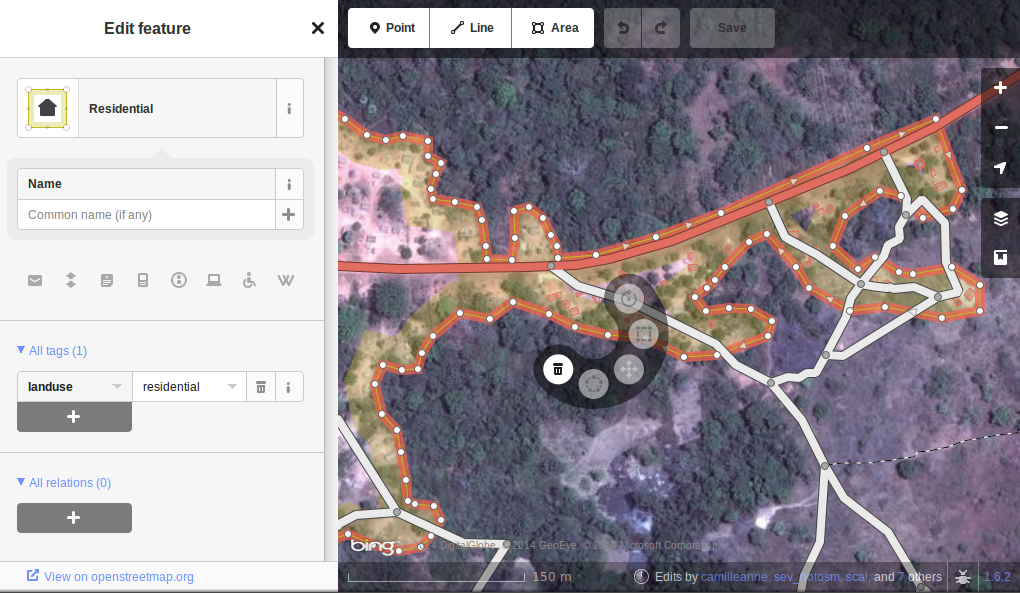The width and height of the screenshot is (1020, 593).
Task: Click the zoom out minus button
Action: click(1000, 127)
